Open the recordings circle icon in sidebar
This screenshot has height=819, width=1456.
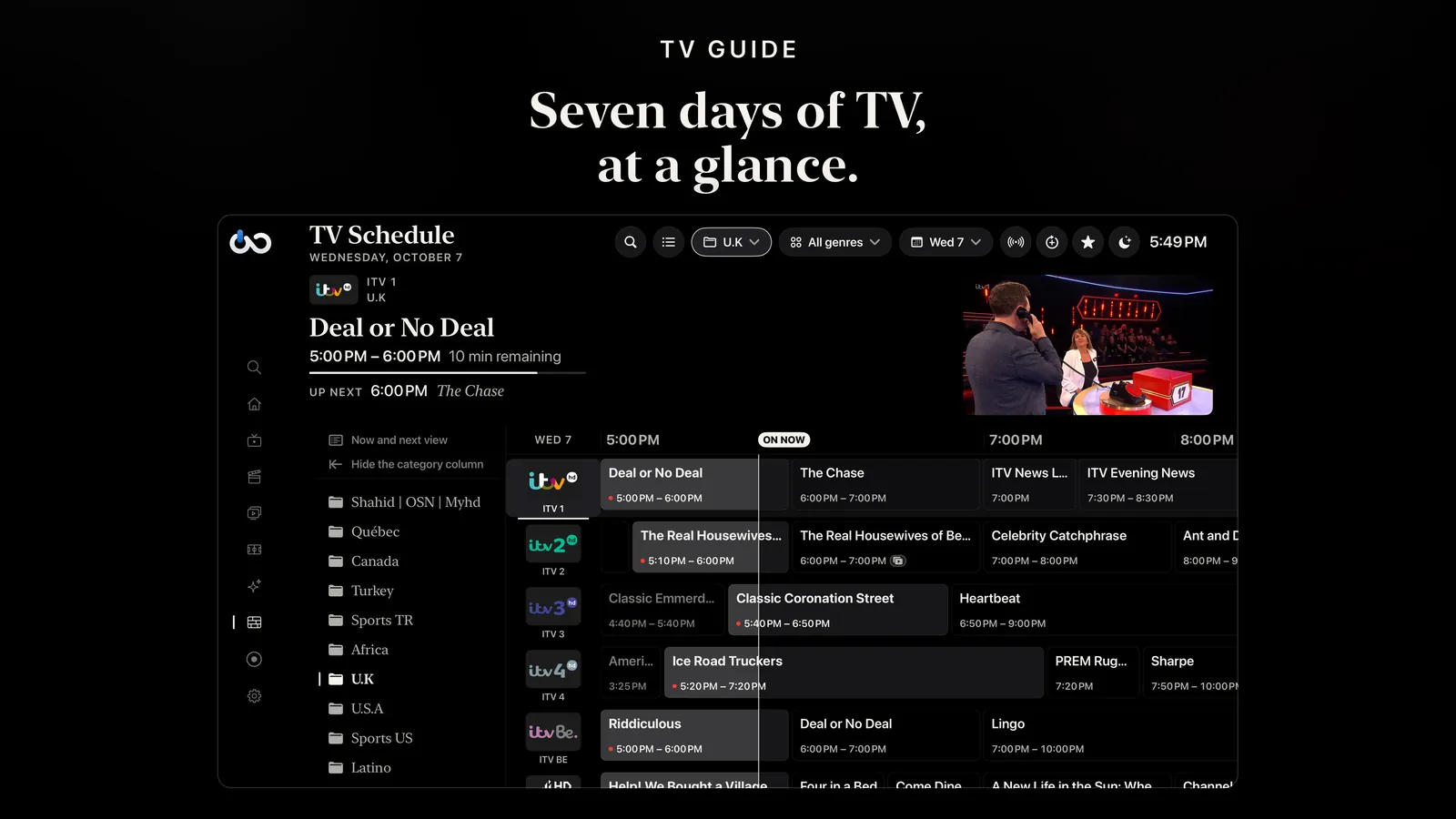(255, 659)
